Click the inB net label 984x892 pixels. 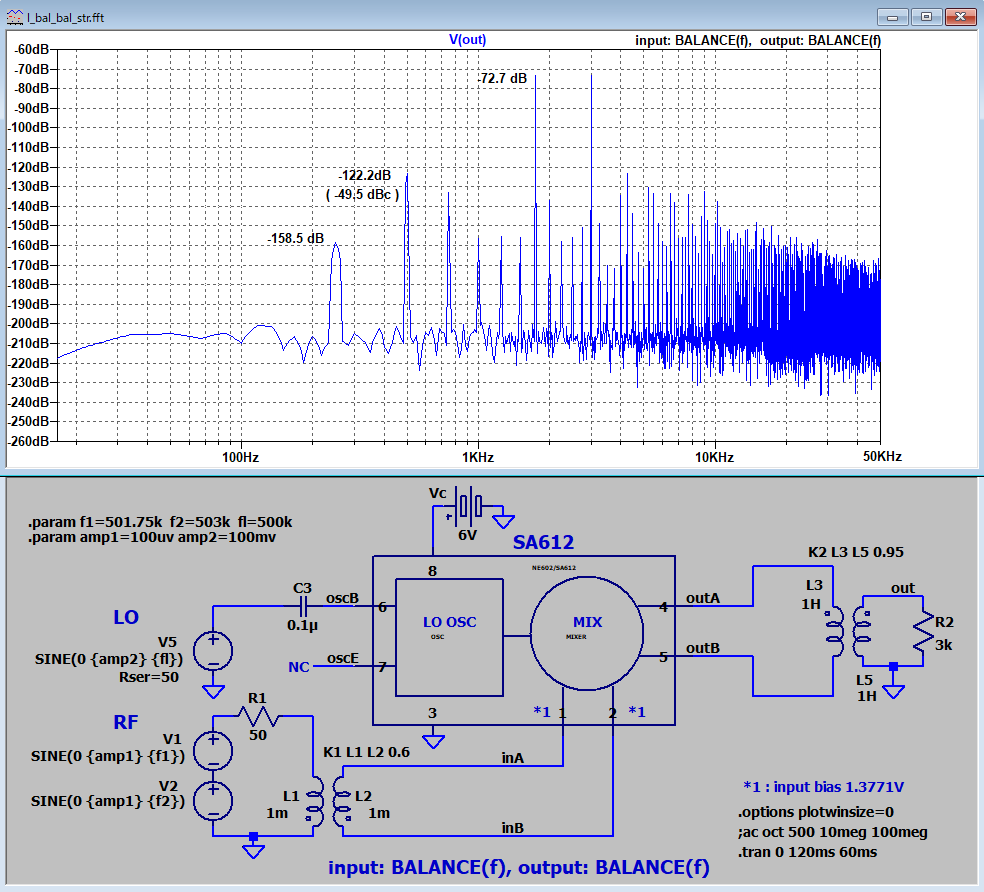[x=513, y=829]
